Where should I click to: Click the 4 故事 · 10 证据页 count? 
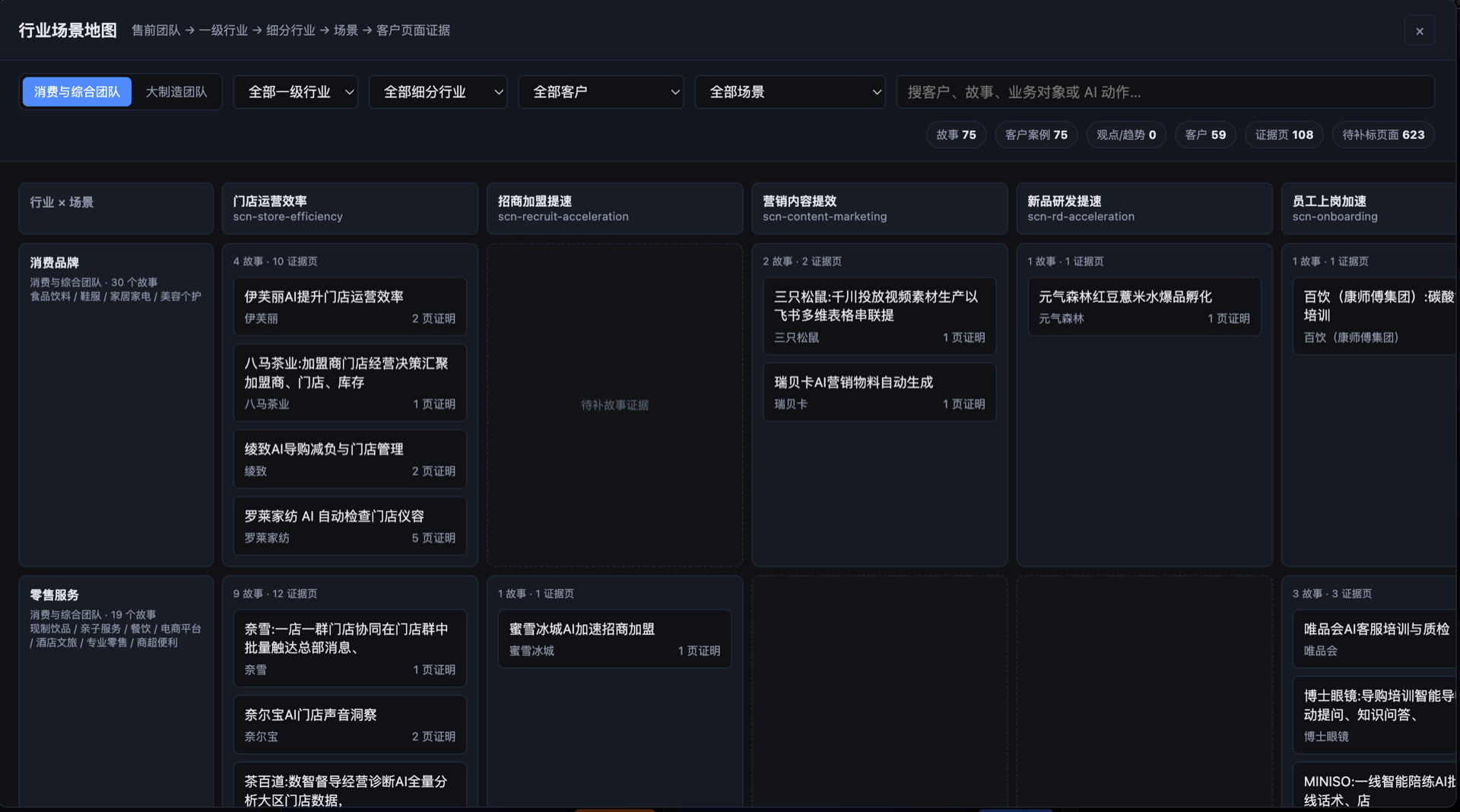point(275,262)
